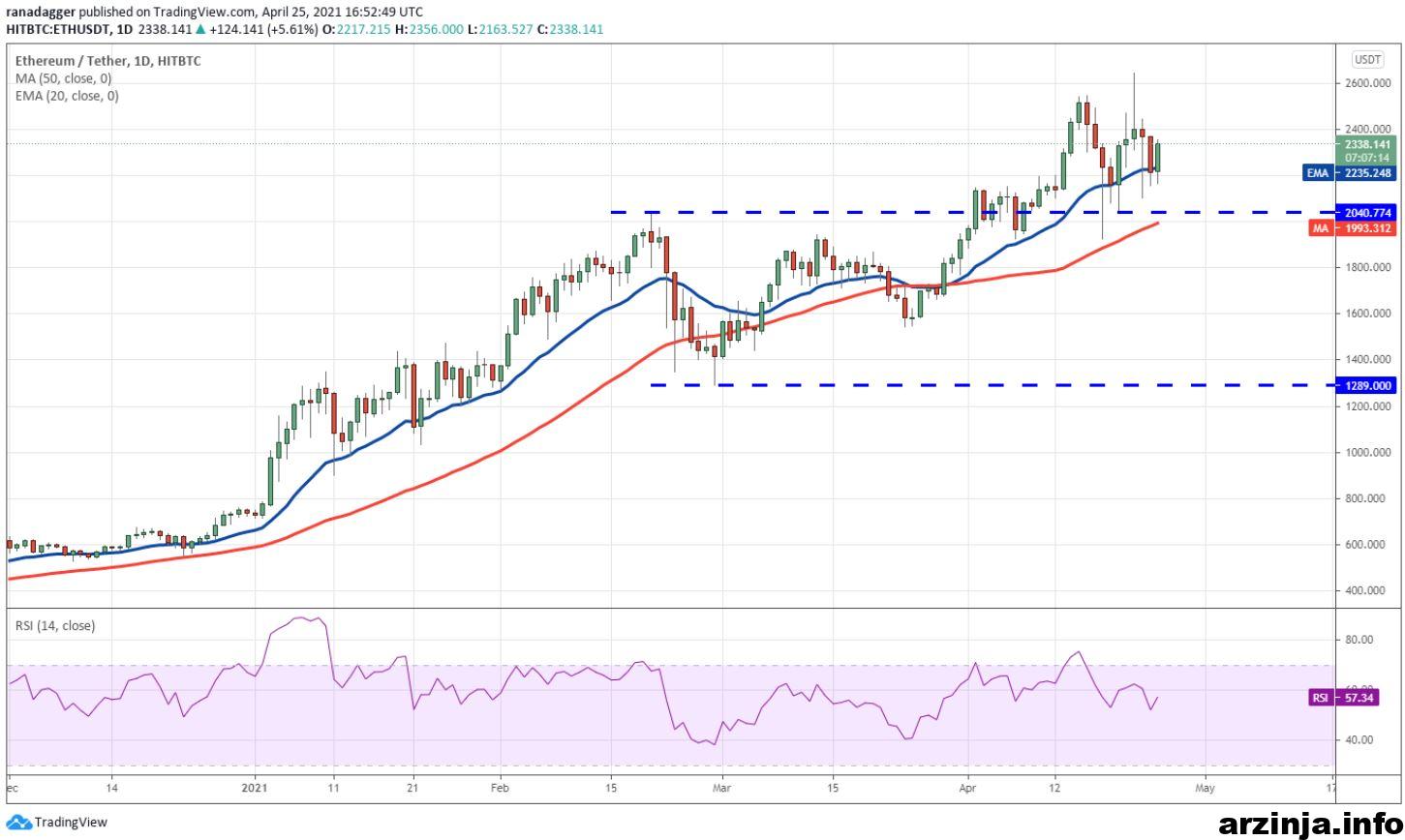Viewport: 1405px width, 840px height.
Task: Select the 2040.774 resistance level label
Action: click(x=1367, y=212)
